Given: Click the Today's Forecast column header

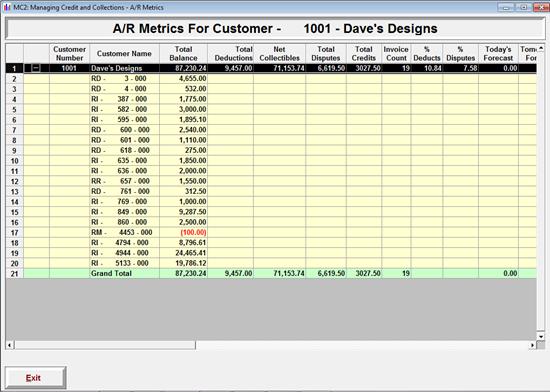Looking at the screenshot, I should (x=498, y=54).
